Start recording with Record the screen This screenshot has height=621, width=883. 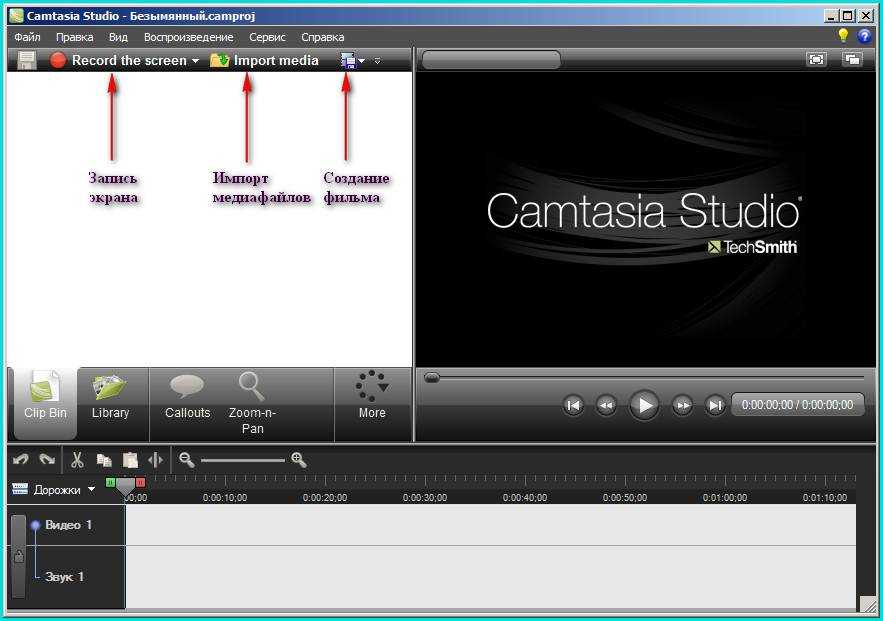click(119, 60)
